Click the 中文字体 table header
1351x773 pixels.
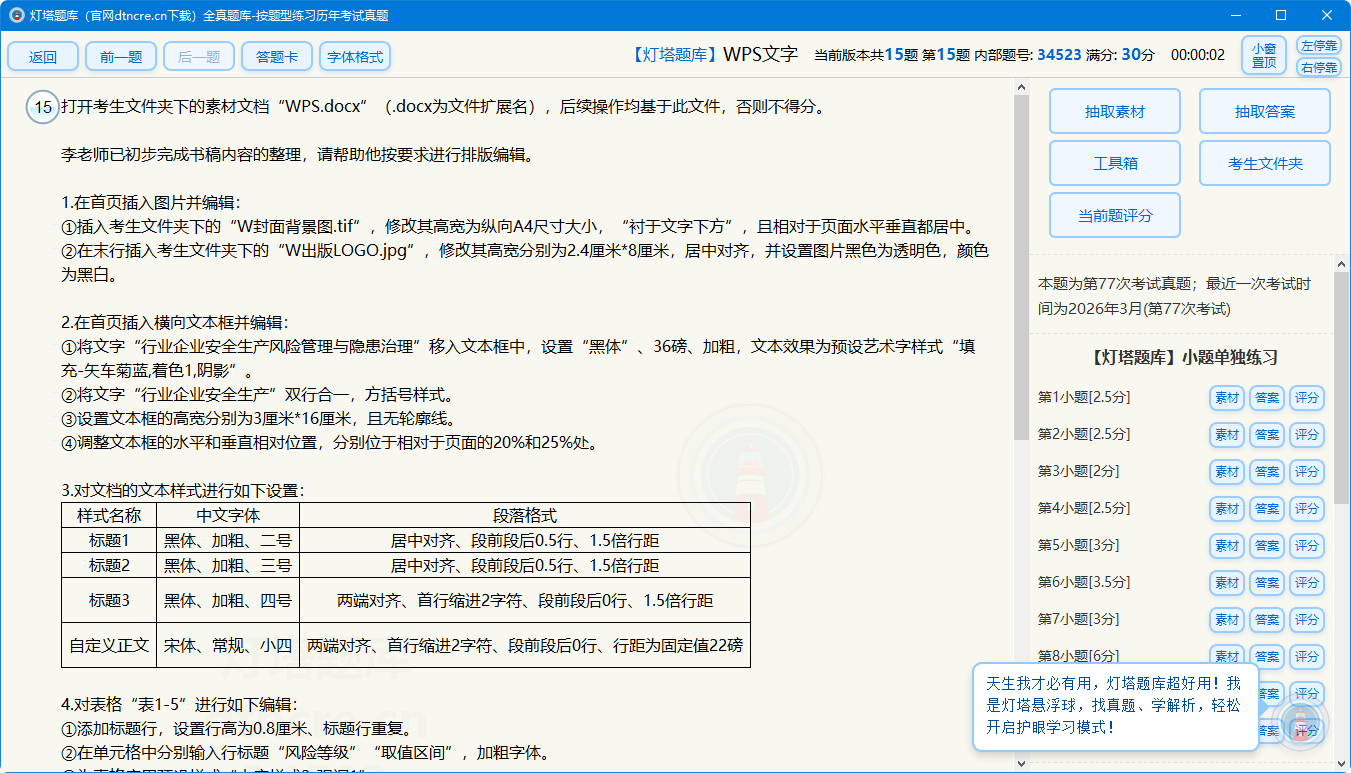coord(228,515)
